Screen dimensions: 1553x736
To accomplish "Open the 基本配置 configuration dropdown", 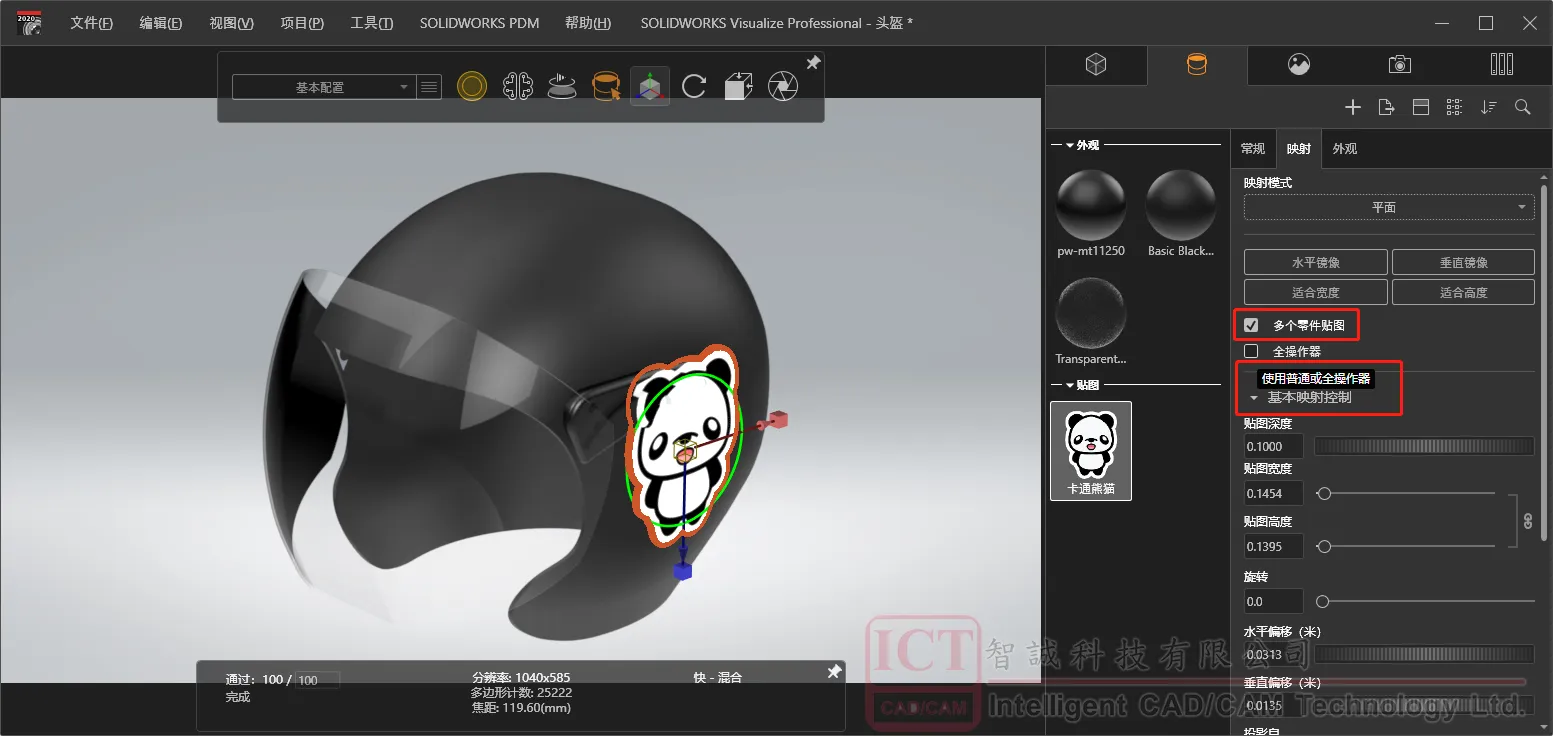I will point(322,87).
